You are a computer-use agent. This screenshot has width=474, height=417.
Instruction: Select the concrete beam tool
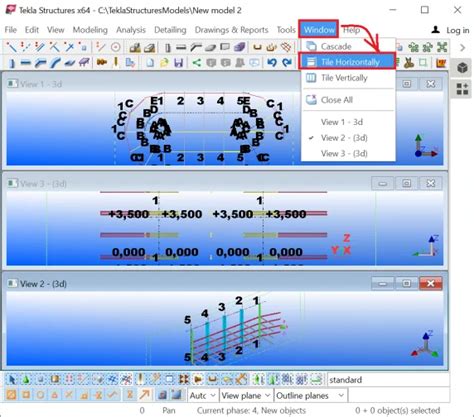coord(181,47)
